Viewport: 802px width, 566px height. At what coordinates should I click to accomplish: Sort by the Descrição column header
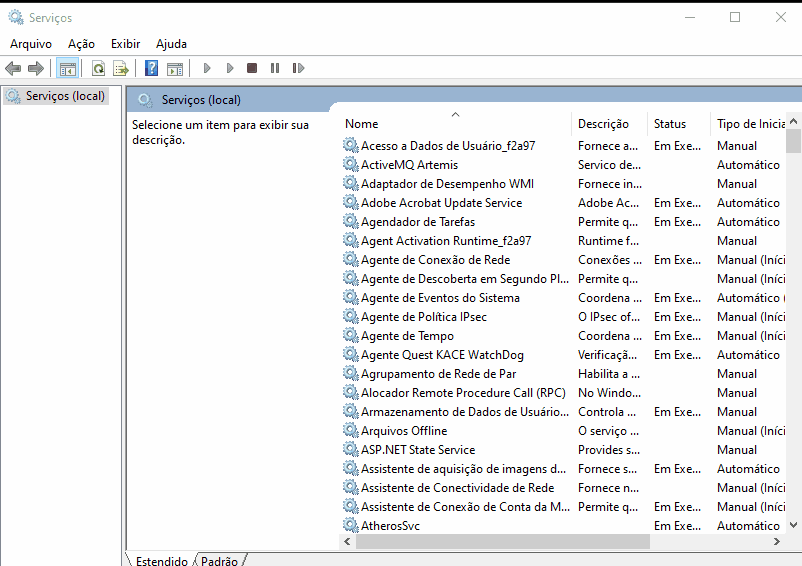609,124
